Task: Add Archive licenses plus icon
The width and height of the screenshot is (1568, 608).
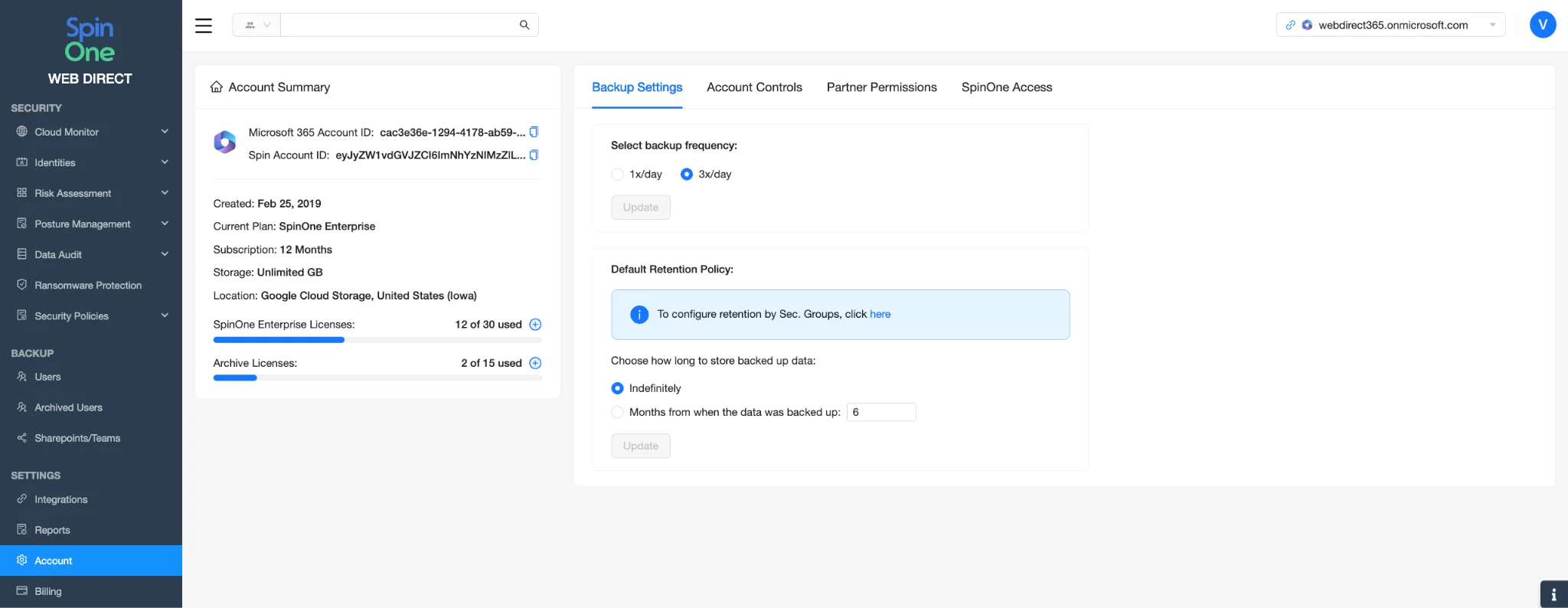Action: pyautogui.click(x=535, y=363)
